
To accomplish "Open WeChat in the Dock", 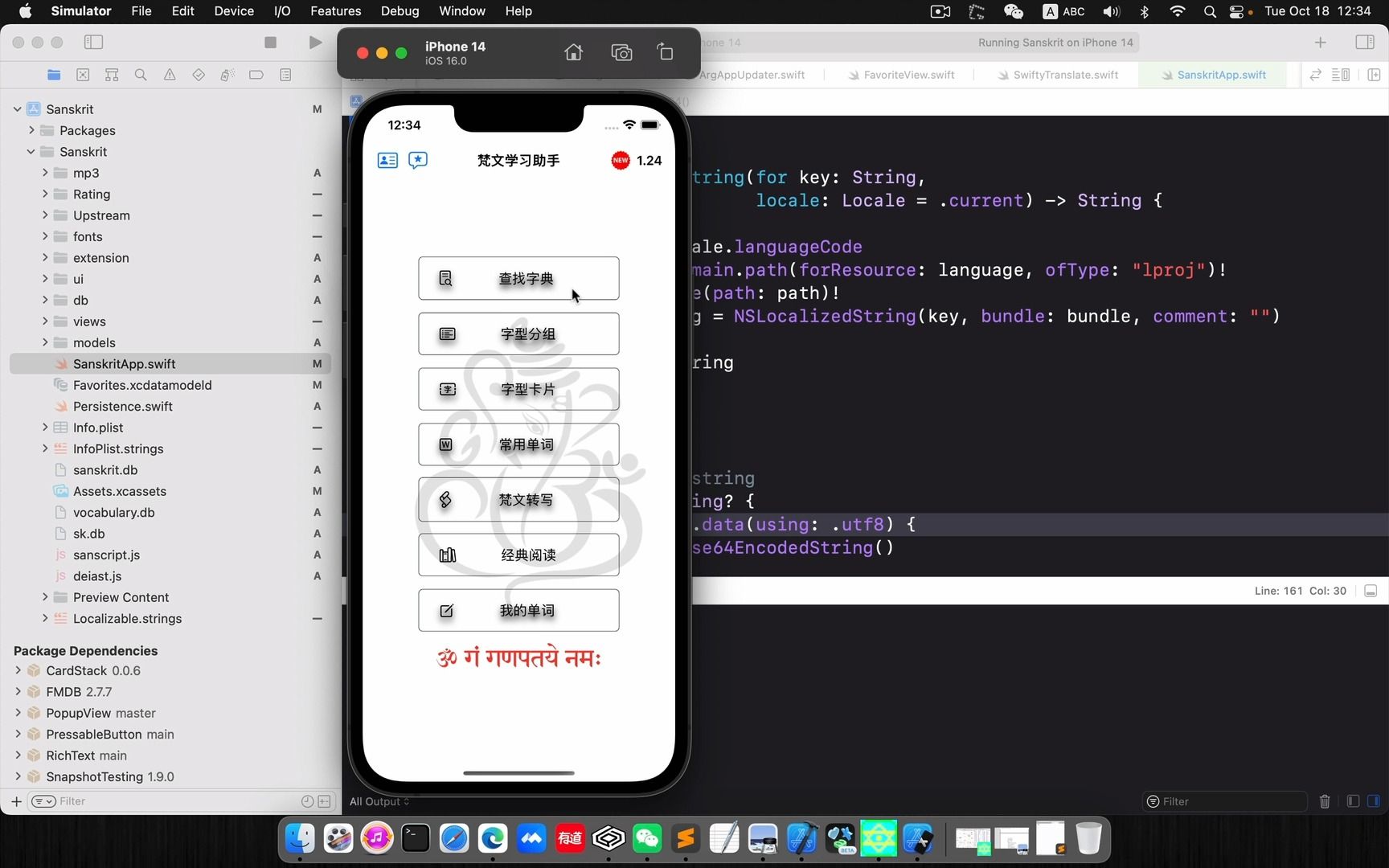I will [647, 839].
